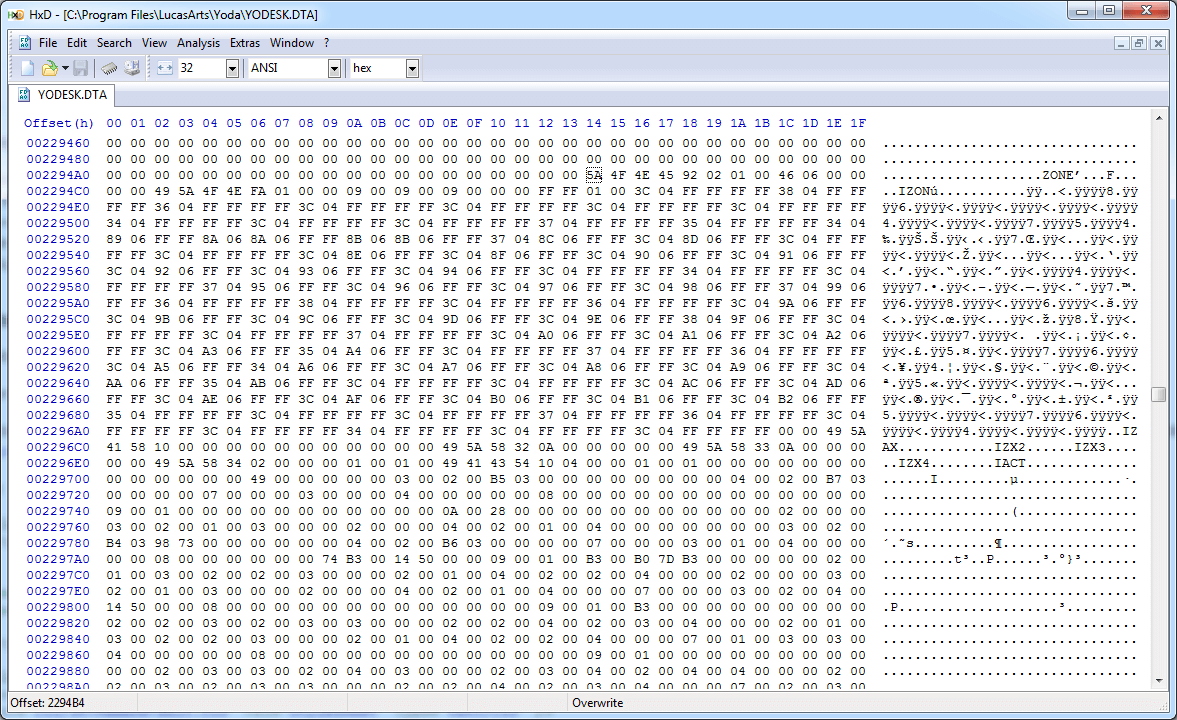The height and width of the screenshot is (720, 1177).
Task: Click the Save disk icon
Action: 80,68
